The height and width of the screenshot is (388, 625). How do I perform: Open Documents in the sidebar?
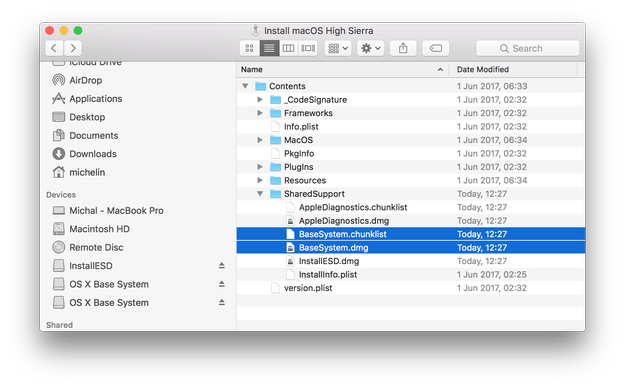click(94, 135)
